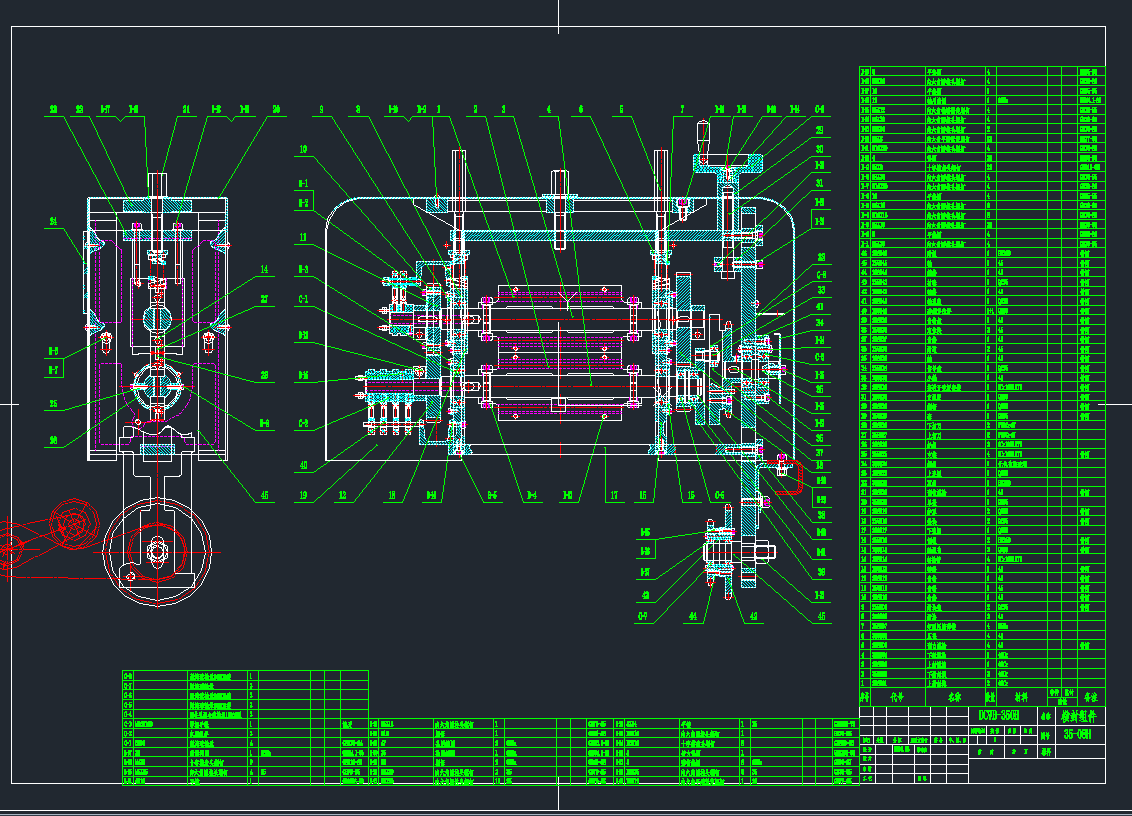Screen dimensions: 1132x816
Task: Click callout "17" below front view
Action: click(614, 495)
